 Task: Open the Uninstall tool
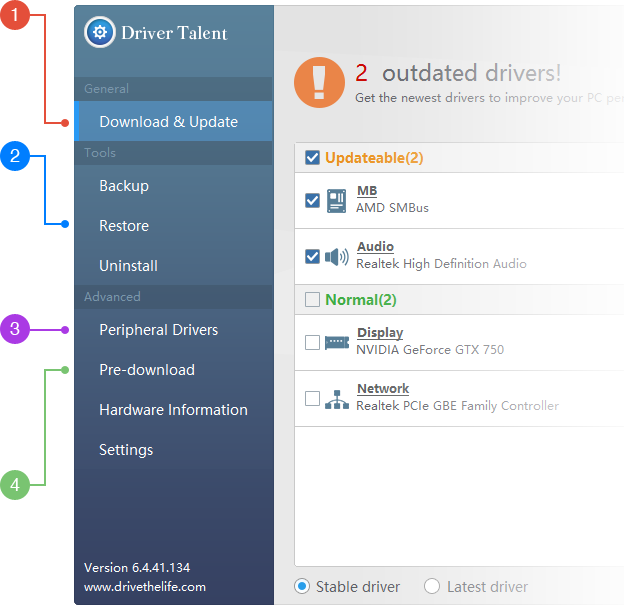coord(174,265)
